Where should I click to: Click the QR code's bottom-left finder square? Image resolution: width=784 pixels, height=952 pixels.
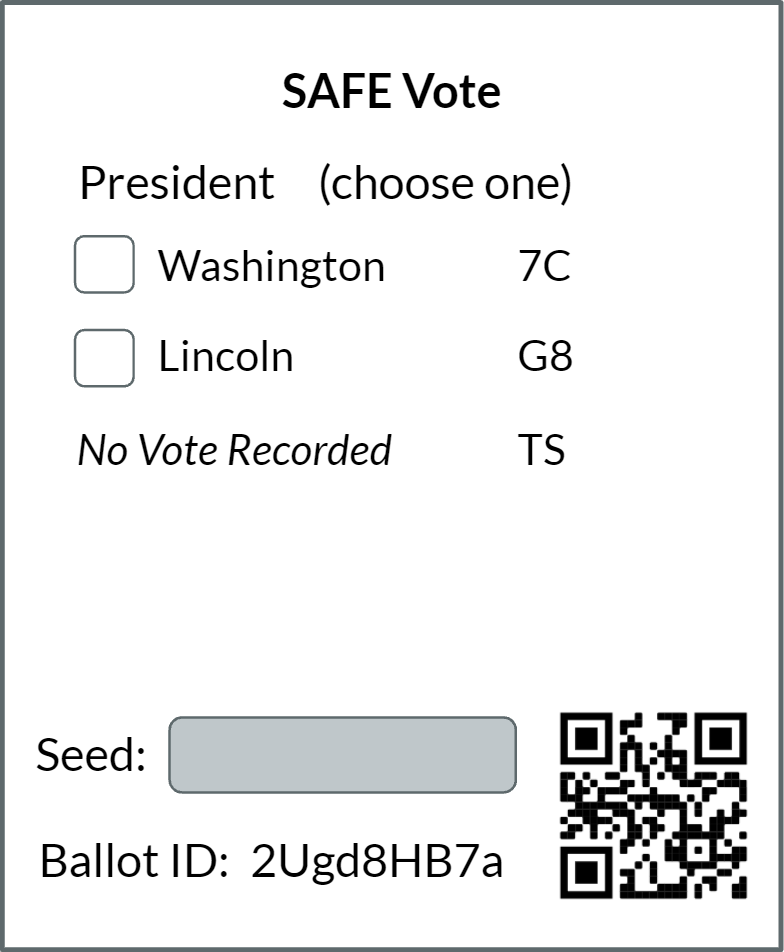(x=585, y=872)
